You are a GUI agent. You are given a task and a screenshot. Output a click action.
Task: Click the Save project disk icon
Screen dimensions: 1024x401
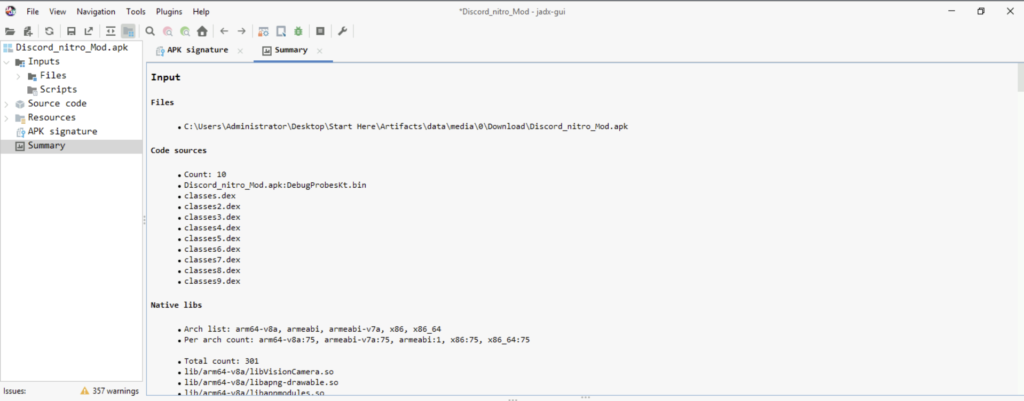coord(71,31)
